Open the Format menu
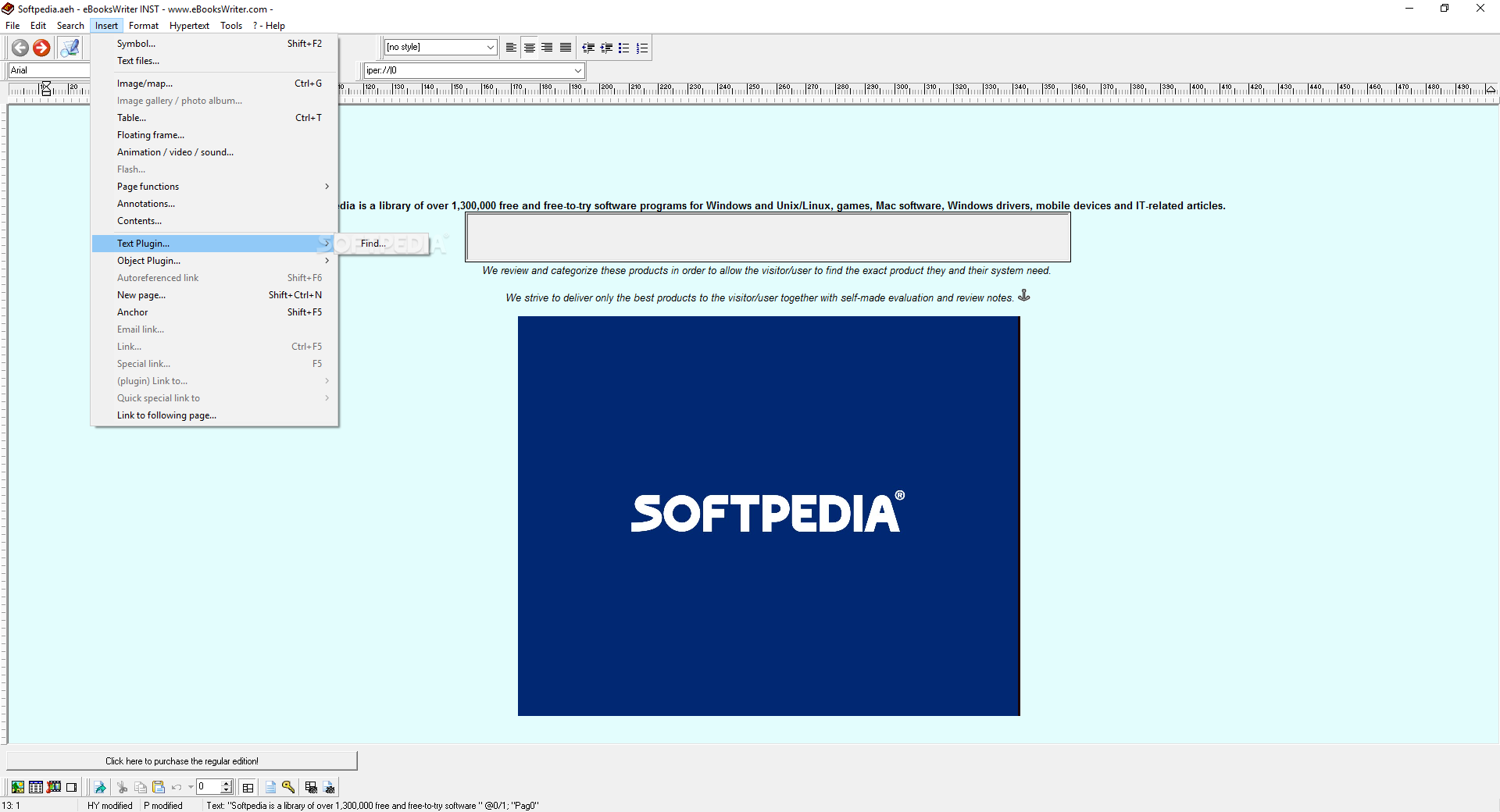1500x812 pixels. (x=144, y=26)
